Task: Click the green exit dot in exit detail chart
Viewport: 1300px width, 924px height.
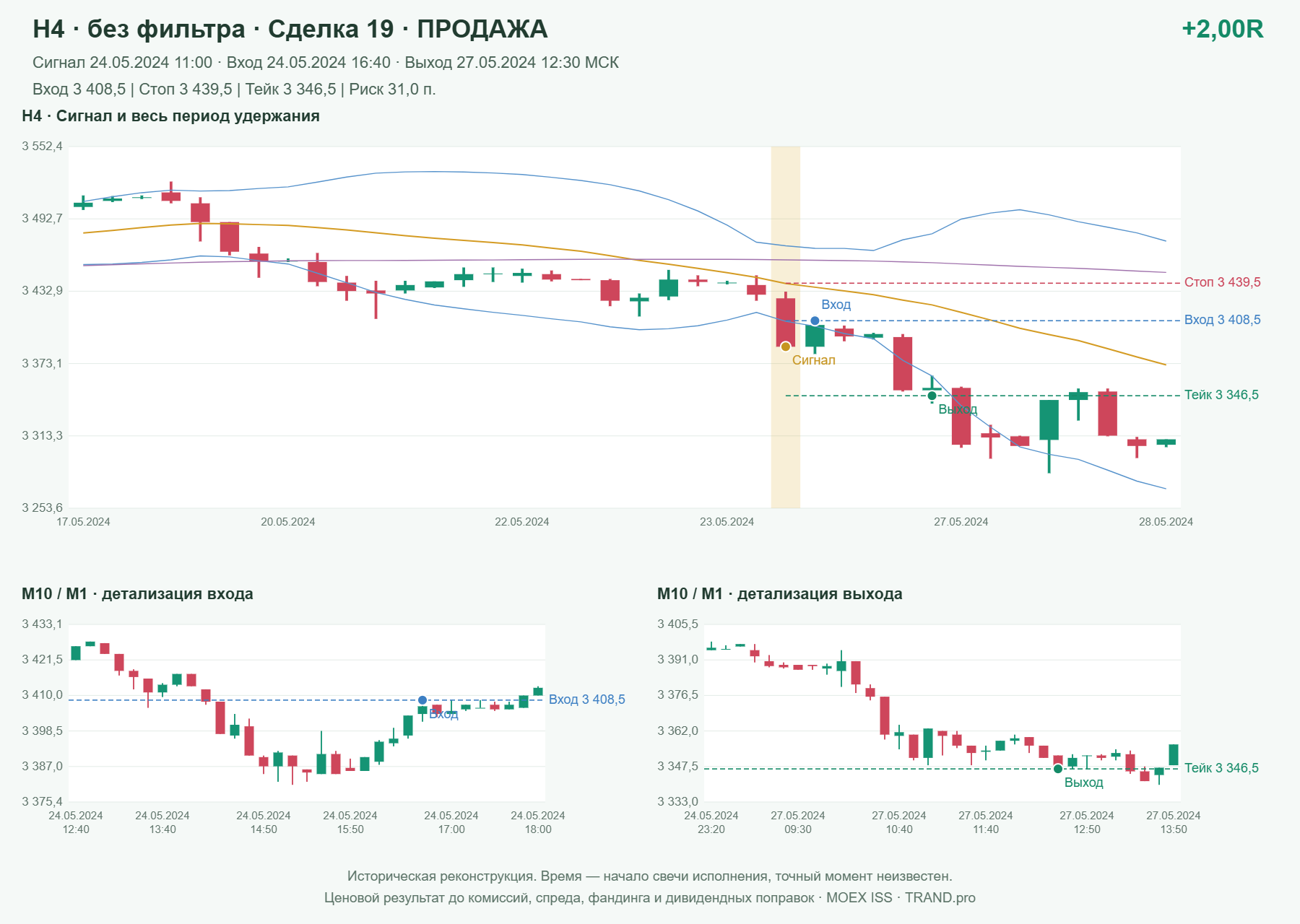Action: [x=1058, y=769]
